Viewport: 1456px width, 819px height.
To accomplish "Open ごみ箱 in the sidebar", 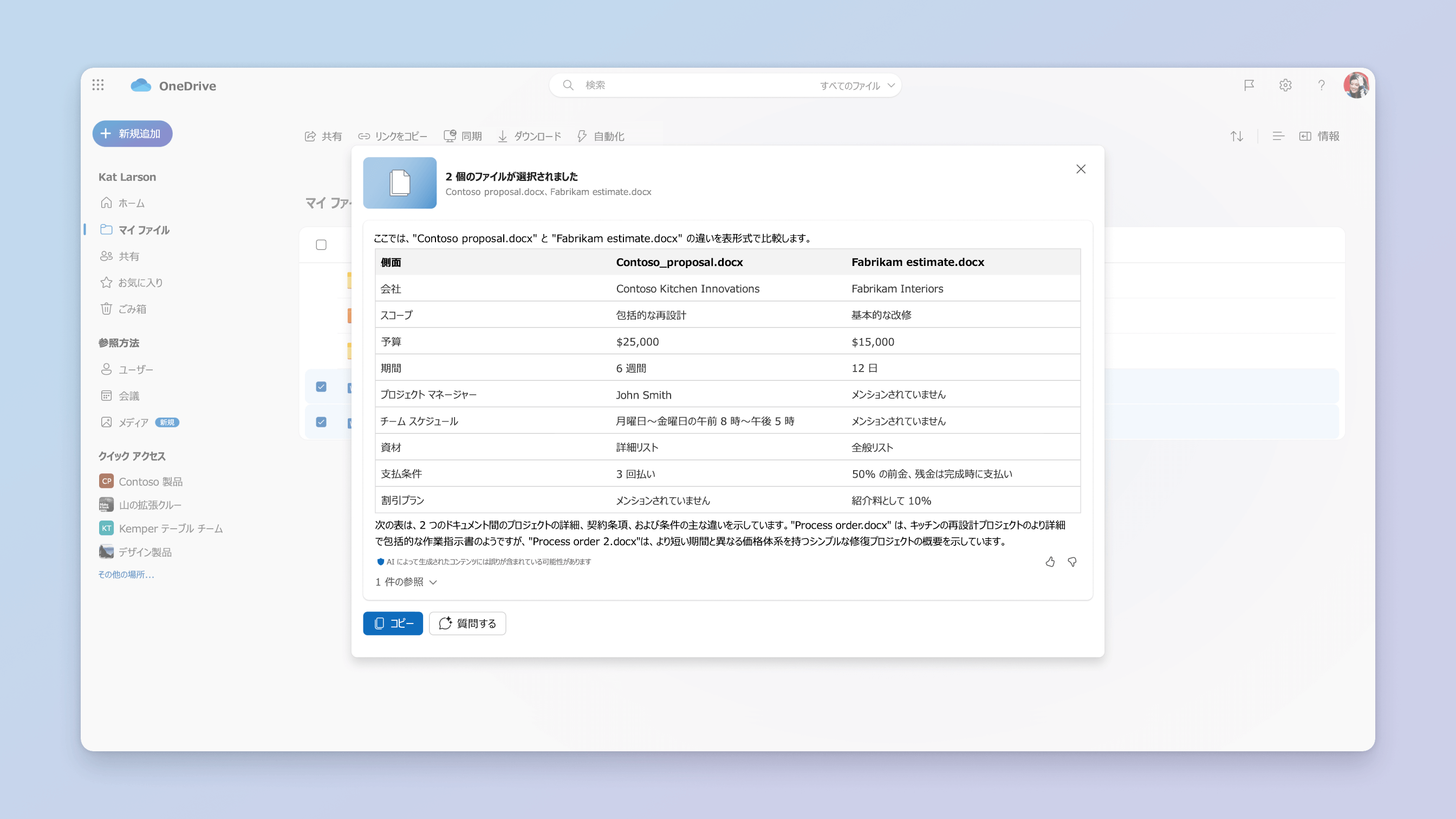I will point(124,309).
